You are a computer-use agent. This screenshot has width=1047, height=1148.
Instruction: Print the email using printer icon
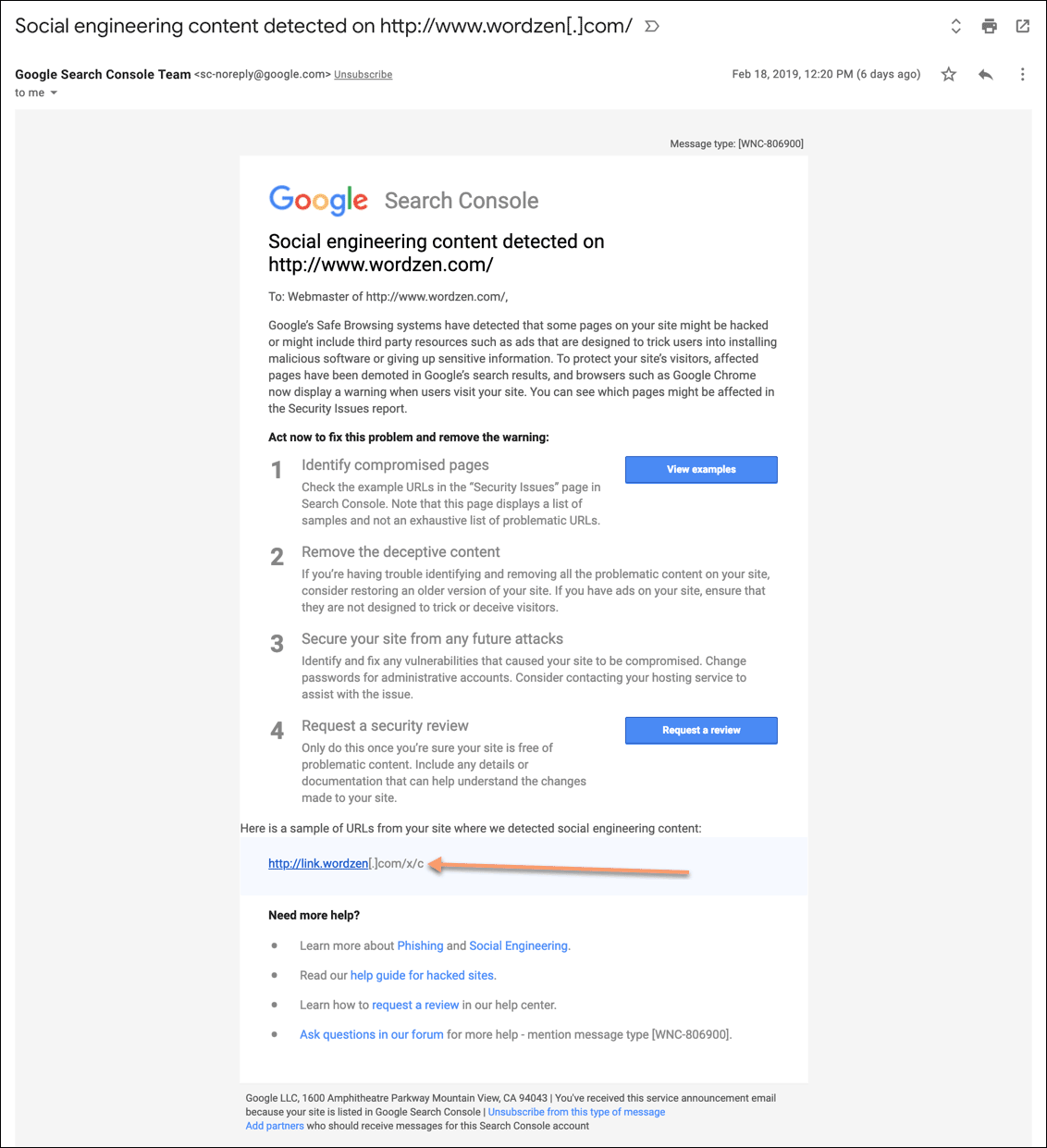coord(990,26)
